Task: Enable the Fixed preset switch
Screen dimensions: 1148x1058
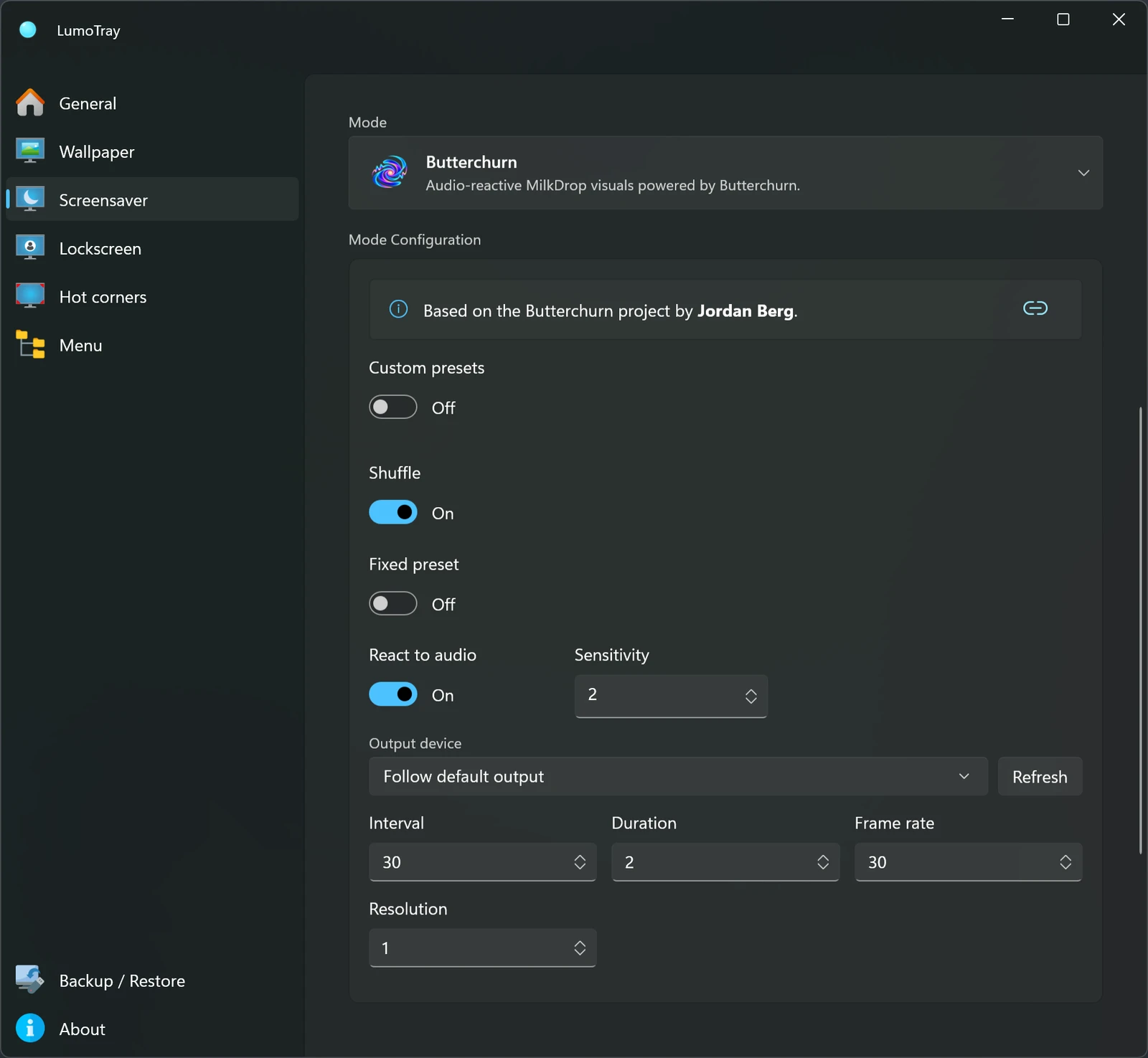Action: click(x=393, y=603)
